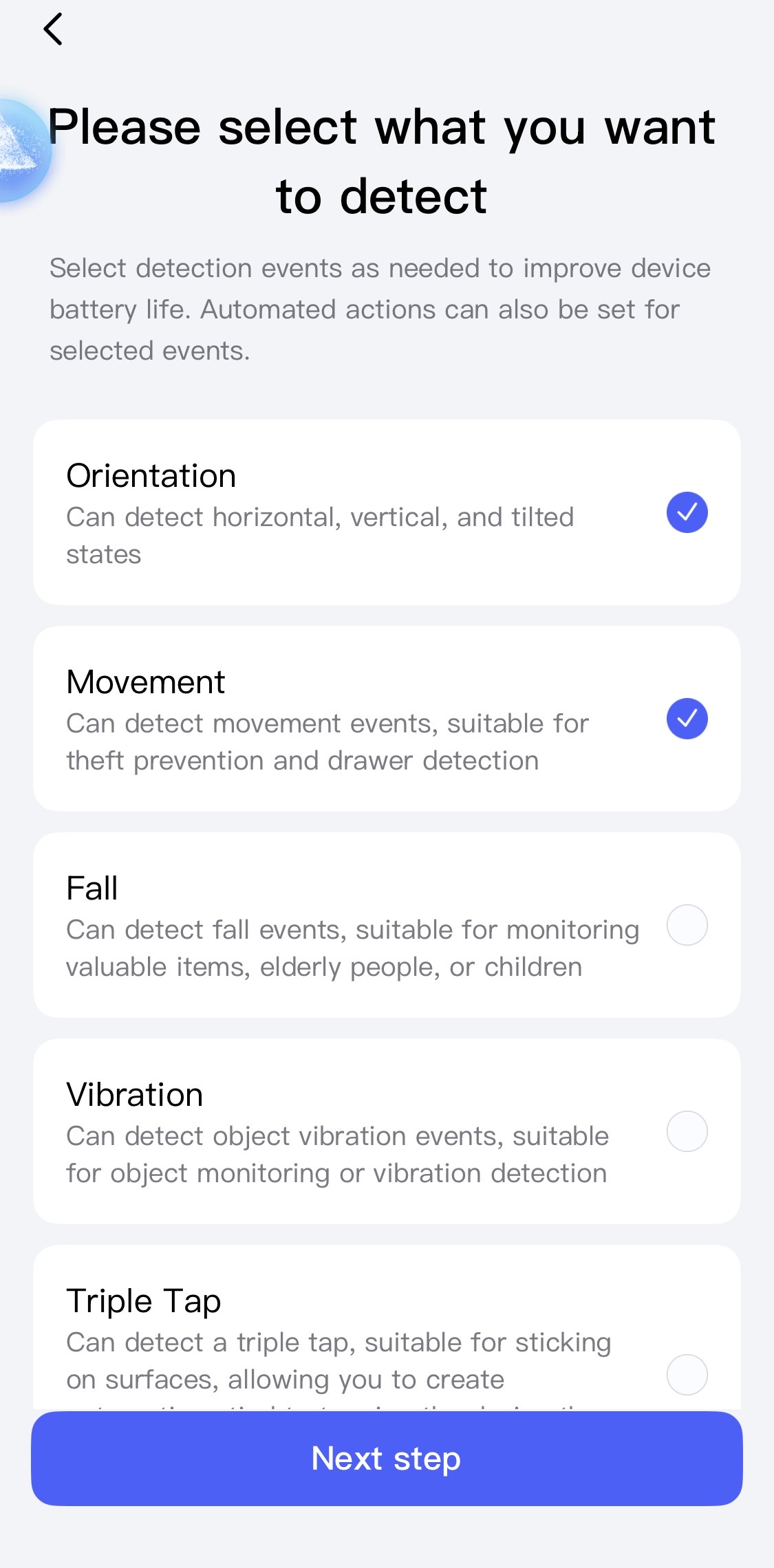Enable the Triple Tap detection checkbox
The width and height of the screenshot is (774, 1568).
[x=687, y=1374]
